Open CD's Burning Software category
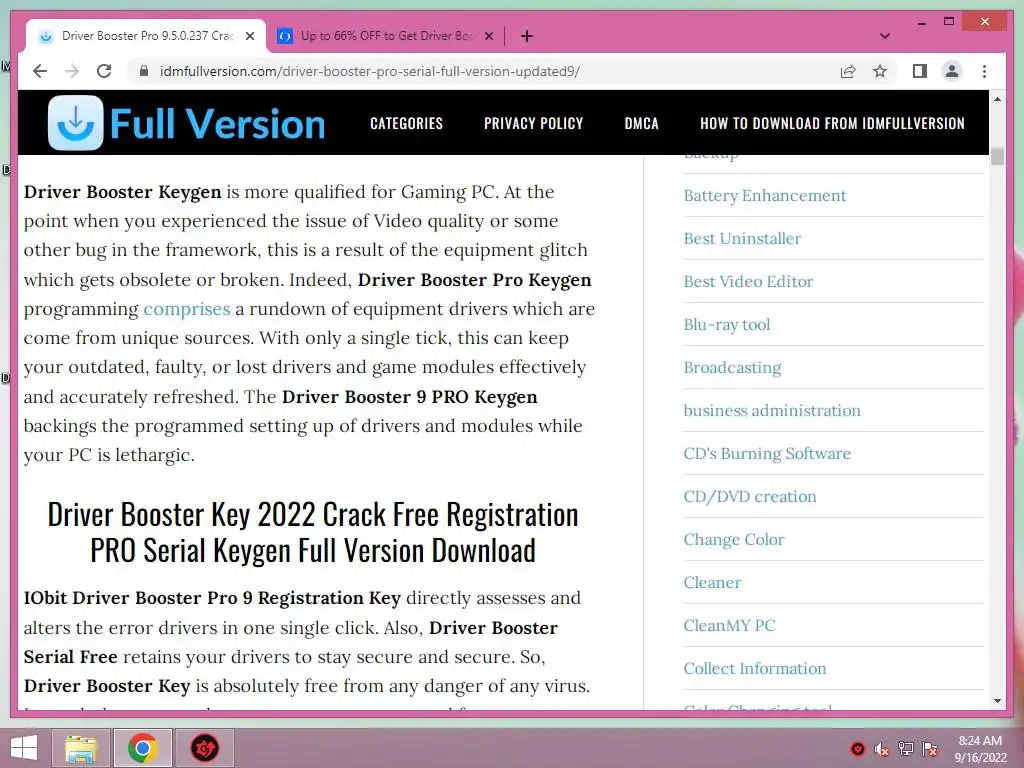The height and width of the screenshot is (768, 1024). [x=767, y=453]
